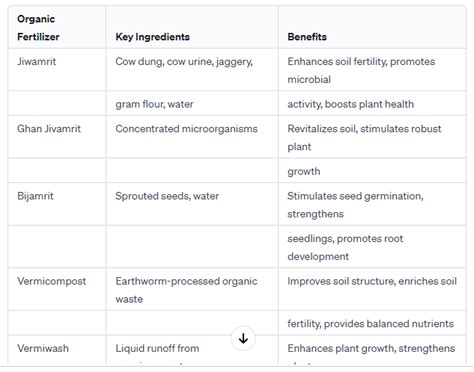Select the Key Ingredients column header
The image size is (474, 372).
(192, 28)
